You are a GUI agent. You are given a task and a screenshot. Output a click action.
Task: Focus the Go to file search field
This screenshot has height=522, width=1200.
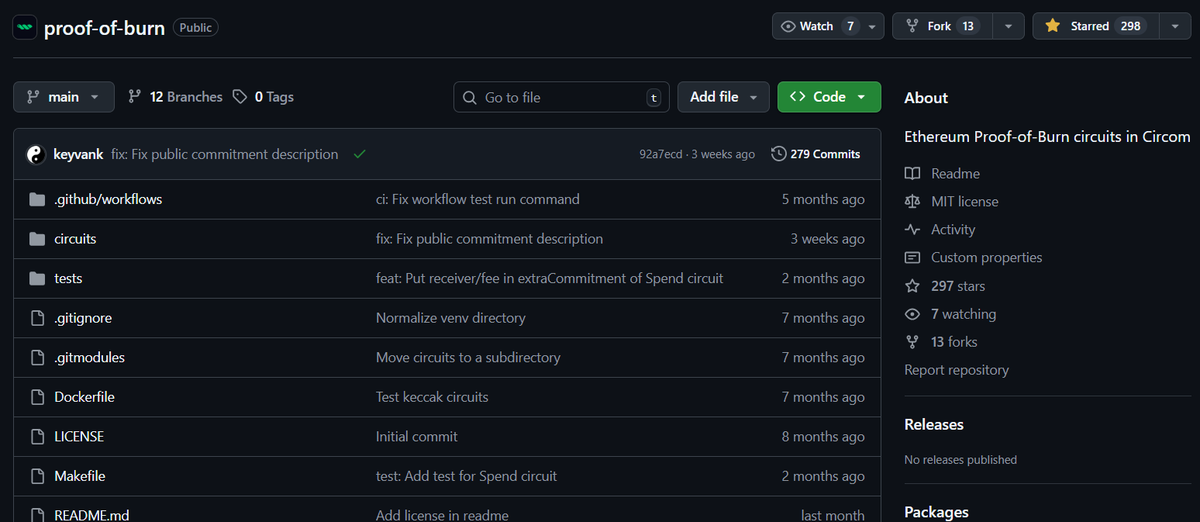point(561,97)
